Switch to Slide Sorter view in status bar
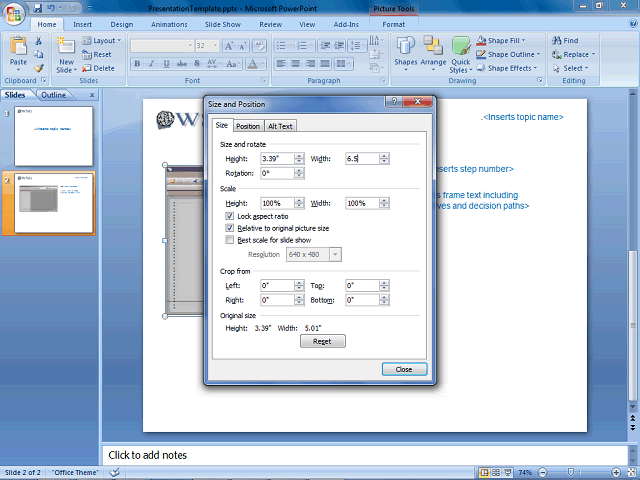Screen dimensions: 640x480 (496, 473)
